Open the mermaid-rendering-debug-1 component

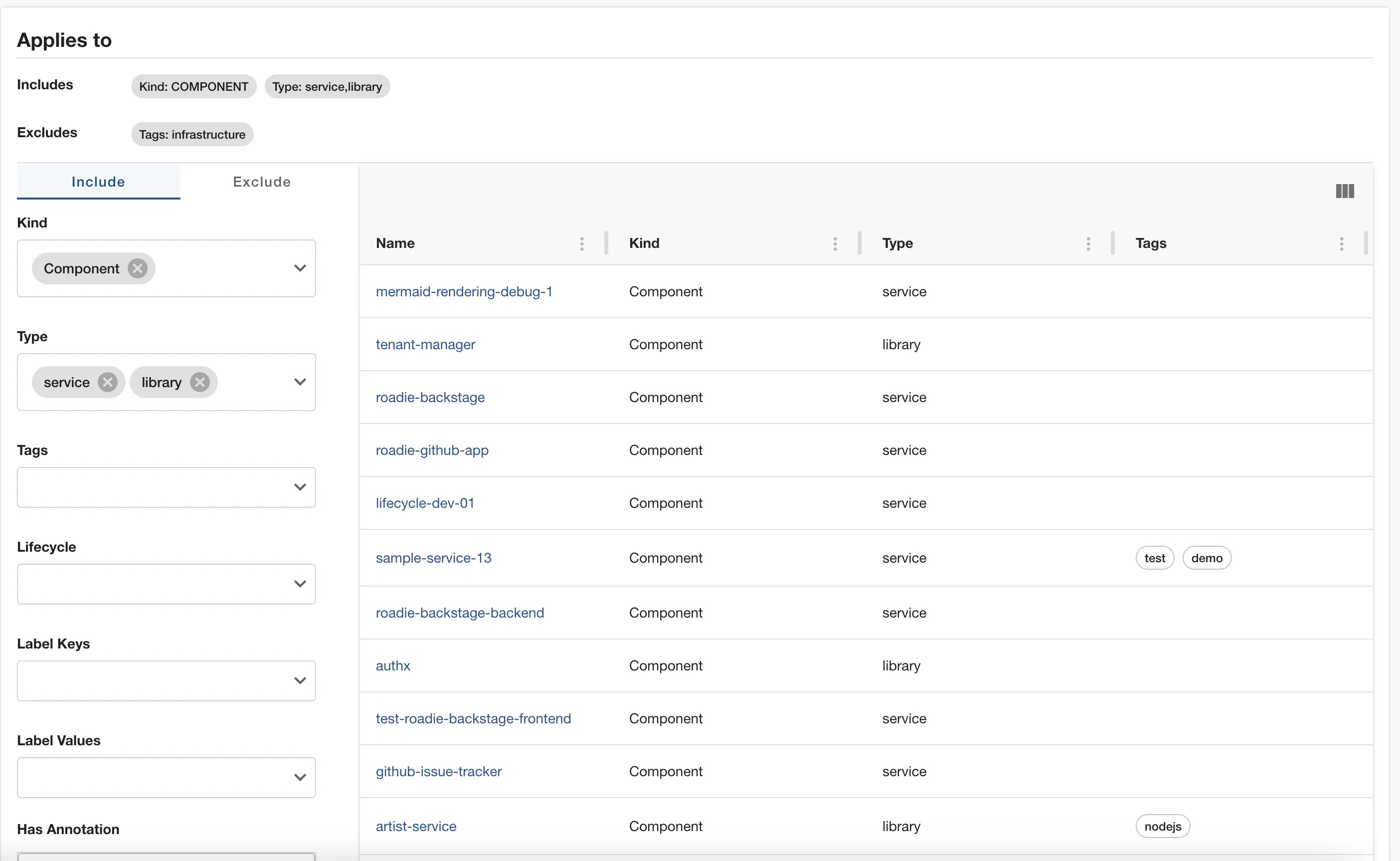tap(464, 291)
